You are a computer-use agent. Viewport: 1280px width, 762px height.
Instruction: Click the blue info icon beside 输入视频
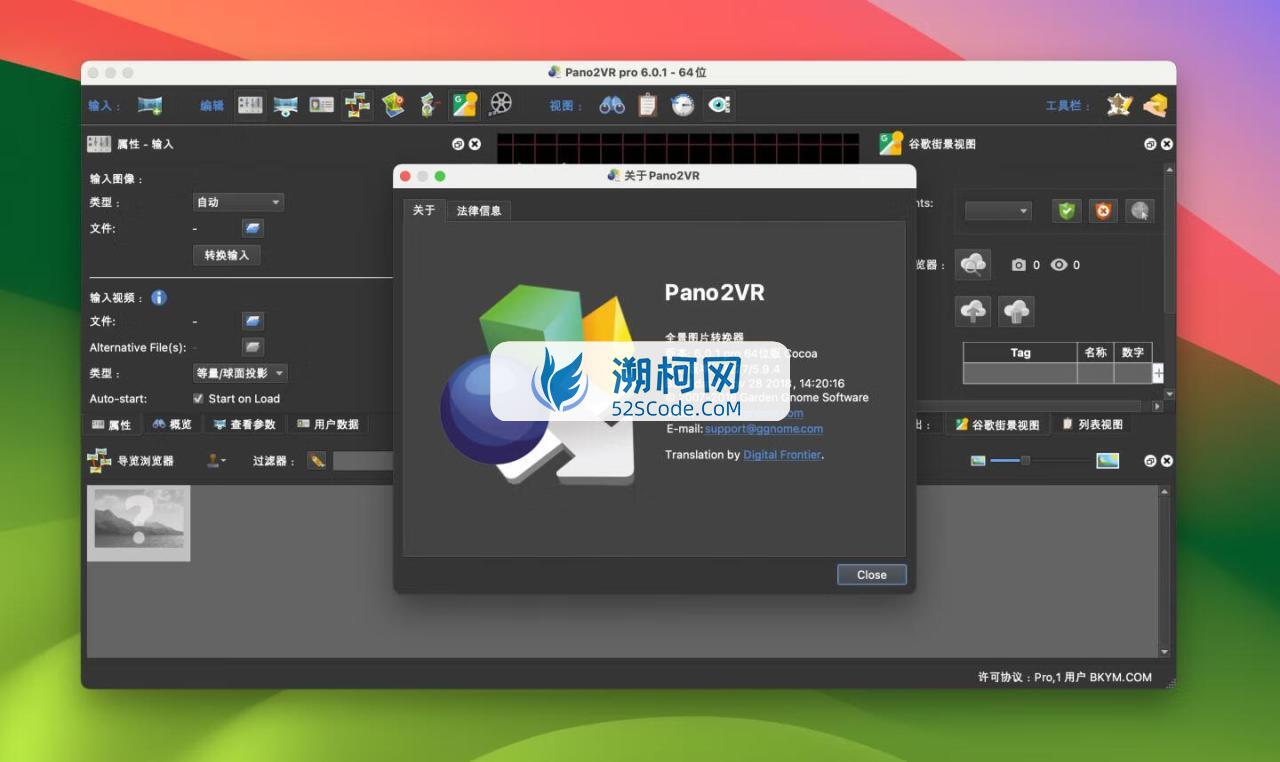click(159, 297)
